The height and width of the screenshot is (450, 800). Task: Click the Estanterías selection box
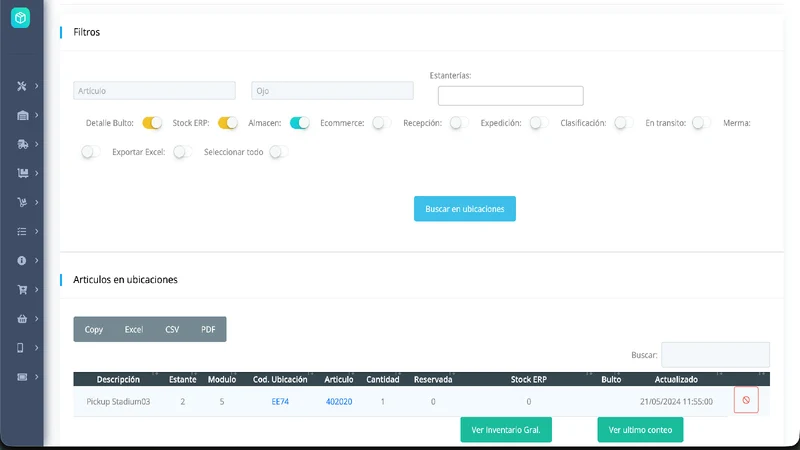[511, 96]
